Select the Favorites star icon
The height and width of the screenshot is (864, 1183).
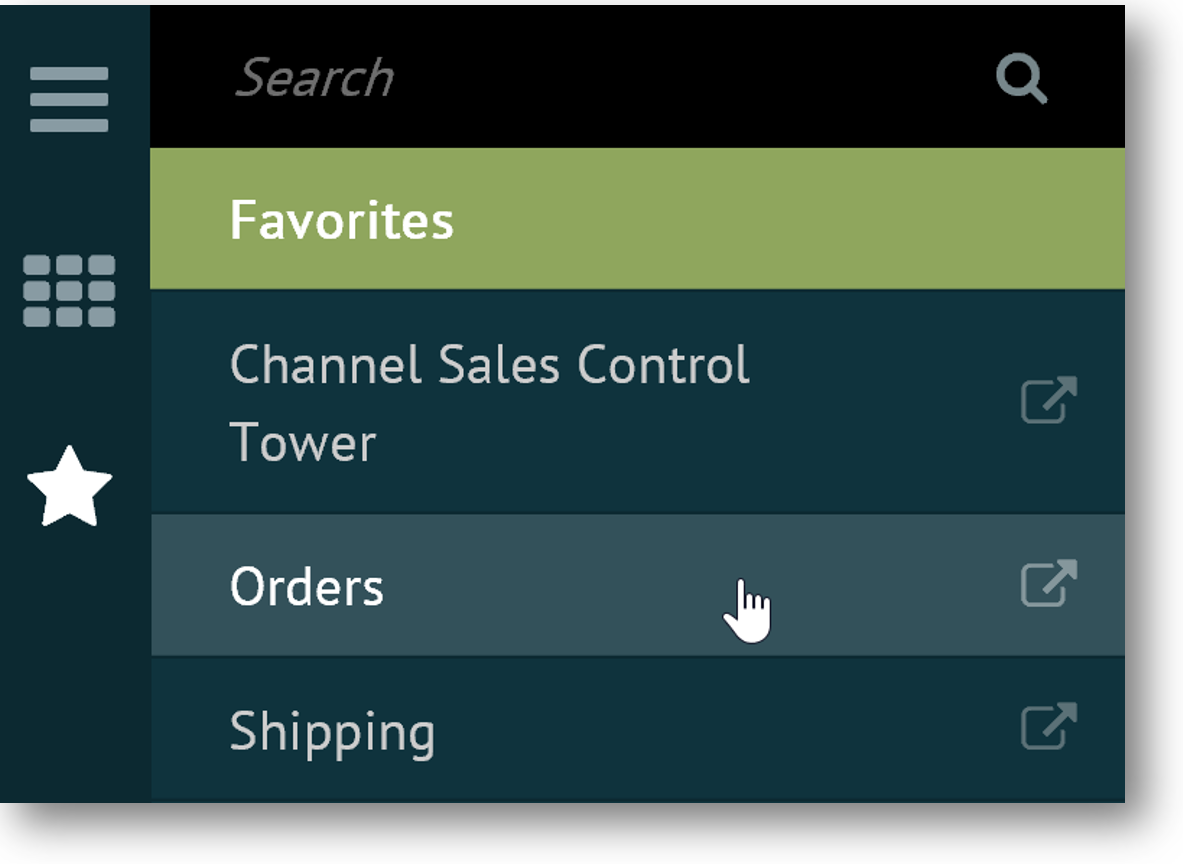pyautogui.click(x=69, y=487)
